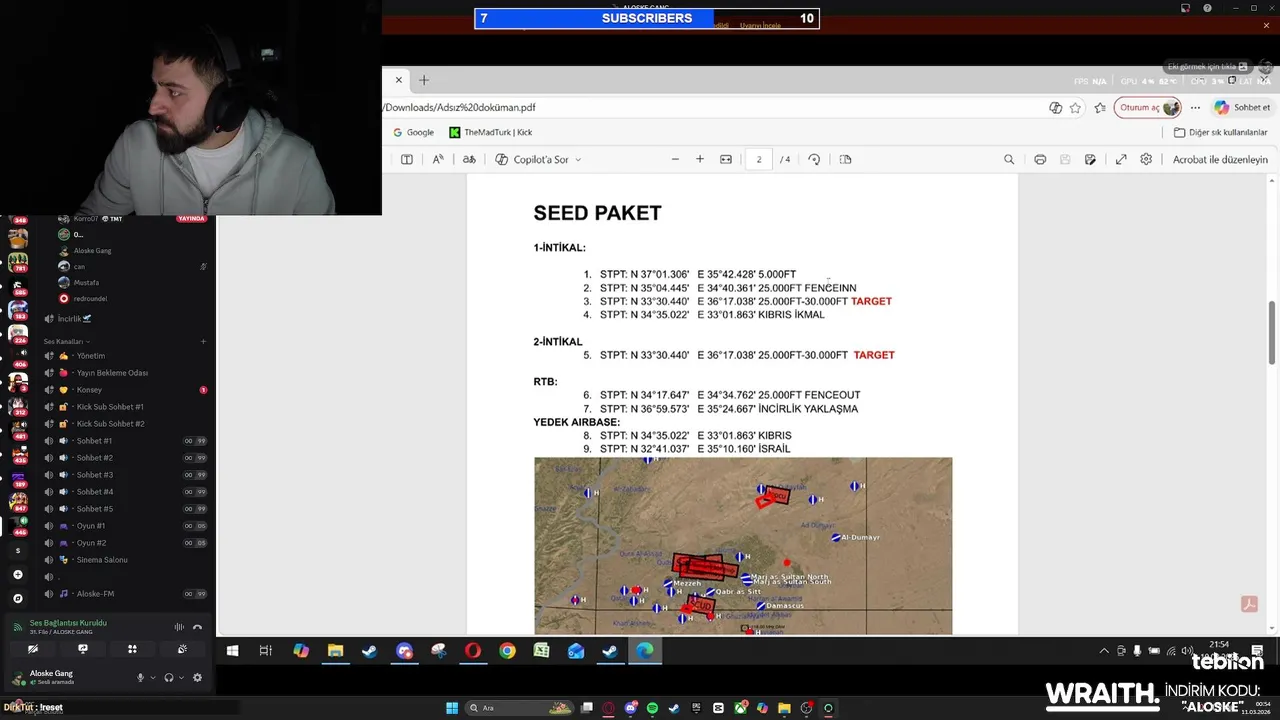Mute the Discord microphone
The height and width of the screenshot is (720, 1280).
click(x=140, y=678)
